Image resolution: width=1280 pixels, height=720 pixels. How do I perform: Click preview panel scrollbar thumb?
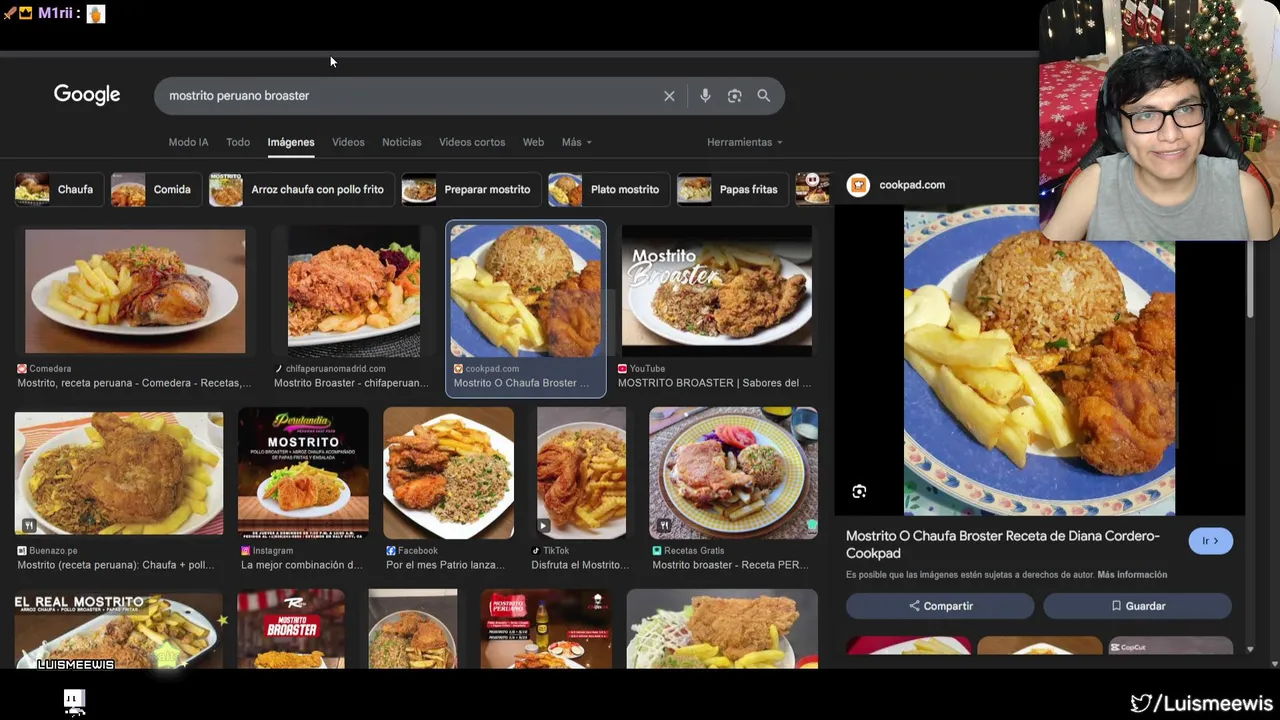pos(1250,280)
